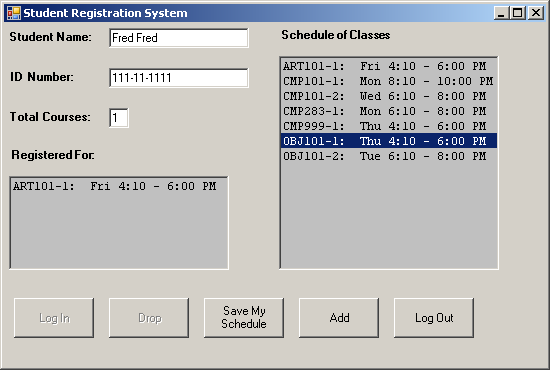Click the Total Courses field

click(119, 118)
